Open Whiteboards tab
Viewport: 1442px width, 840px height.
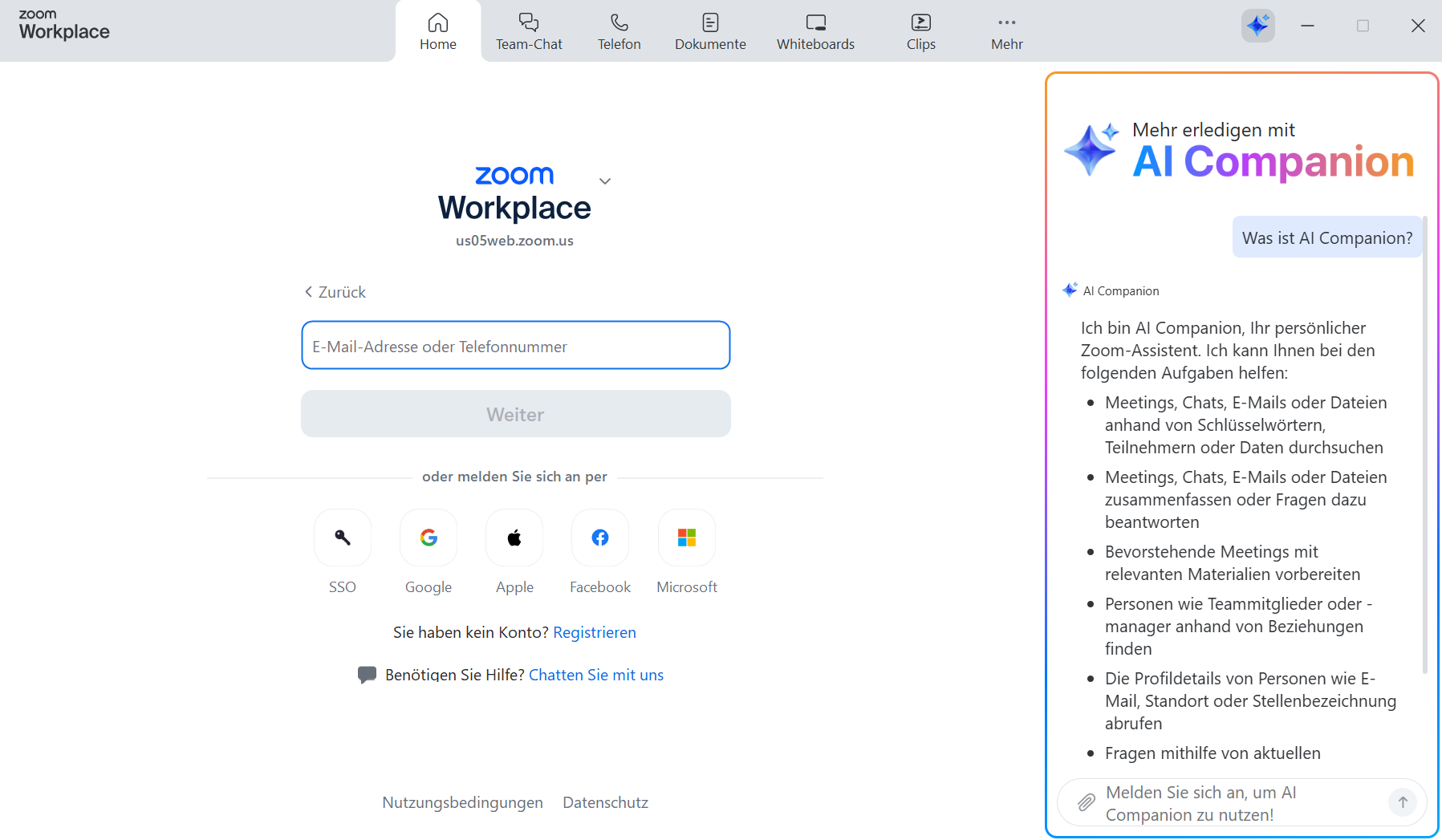click(815, 32)
